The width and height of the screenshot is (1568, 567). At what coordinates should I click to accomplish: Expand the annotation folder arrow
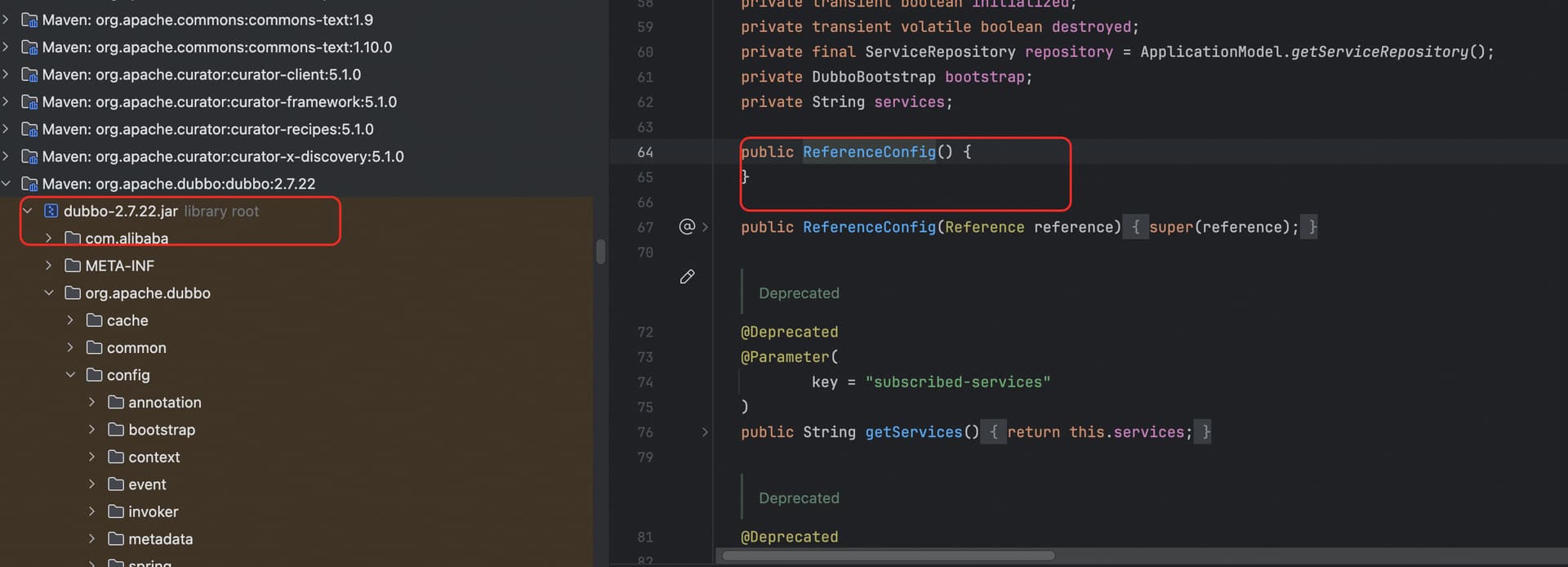click(91, 402)
